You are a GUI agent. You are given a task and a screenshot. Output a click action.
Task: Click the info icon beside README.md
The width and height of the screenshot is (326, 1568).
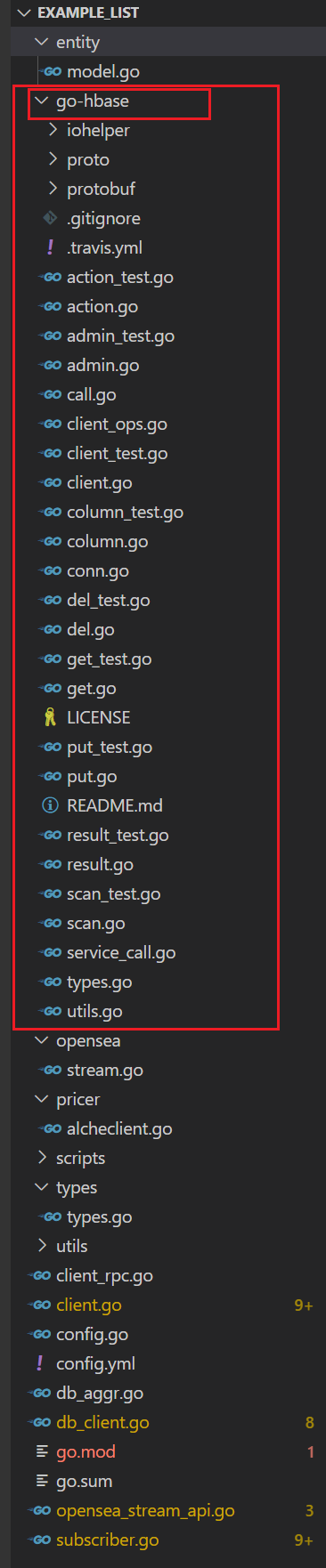tap(51, 805)
